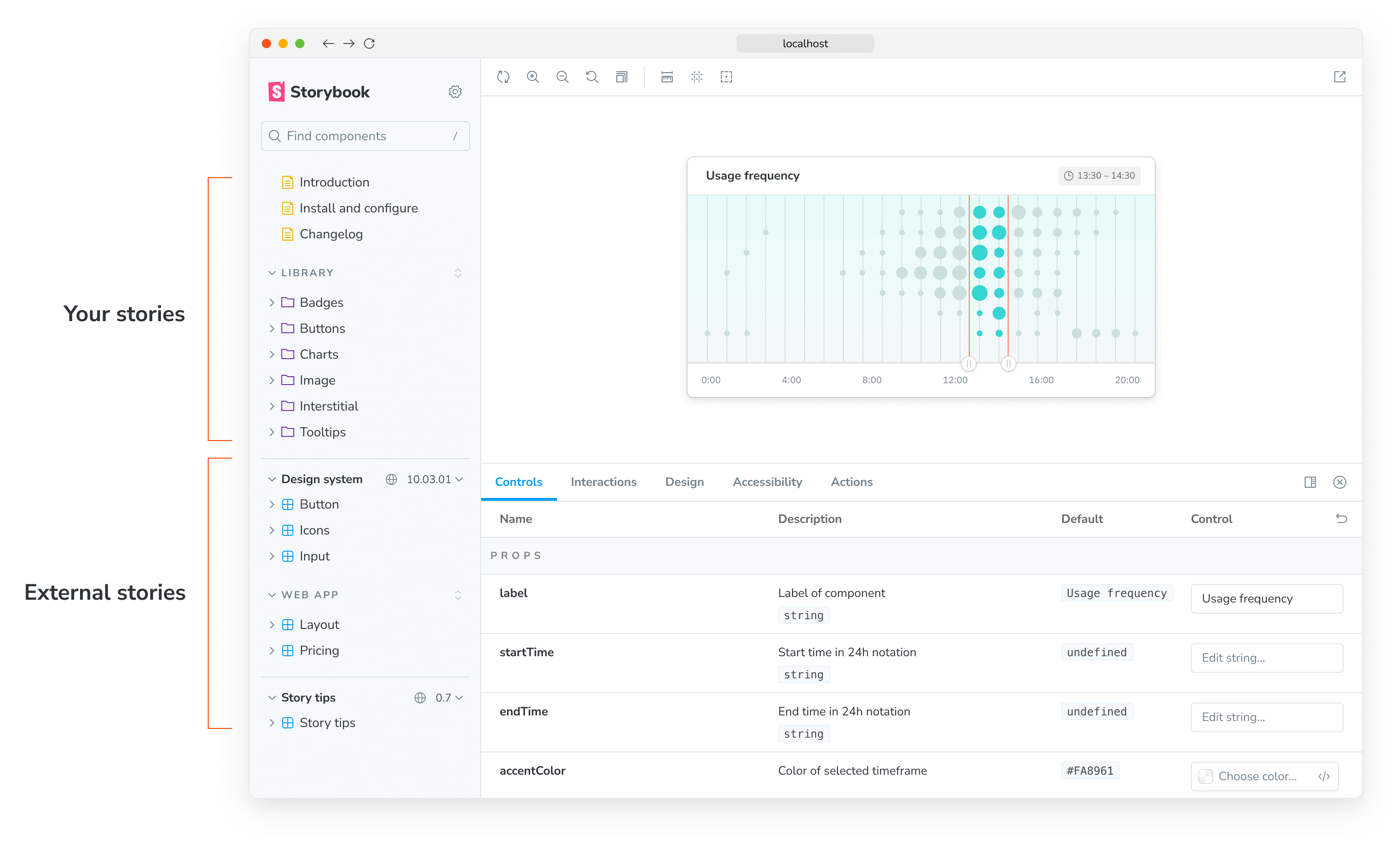Viewport: 1400px width, 845px height.
Task: Open the Interactions tab
Action: tap(603, 482)
